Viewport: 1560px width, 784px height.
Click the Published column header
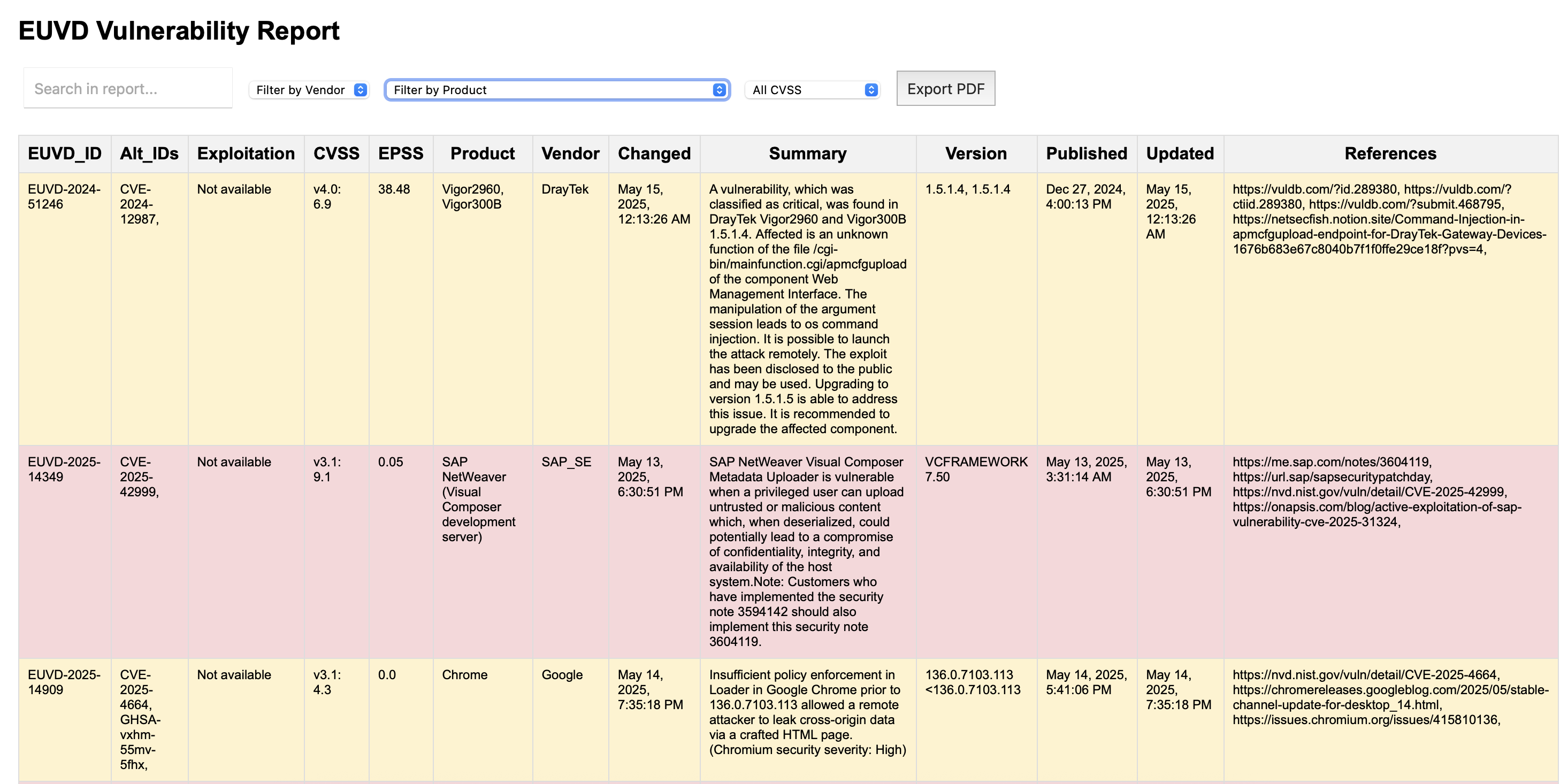1087,154
